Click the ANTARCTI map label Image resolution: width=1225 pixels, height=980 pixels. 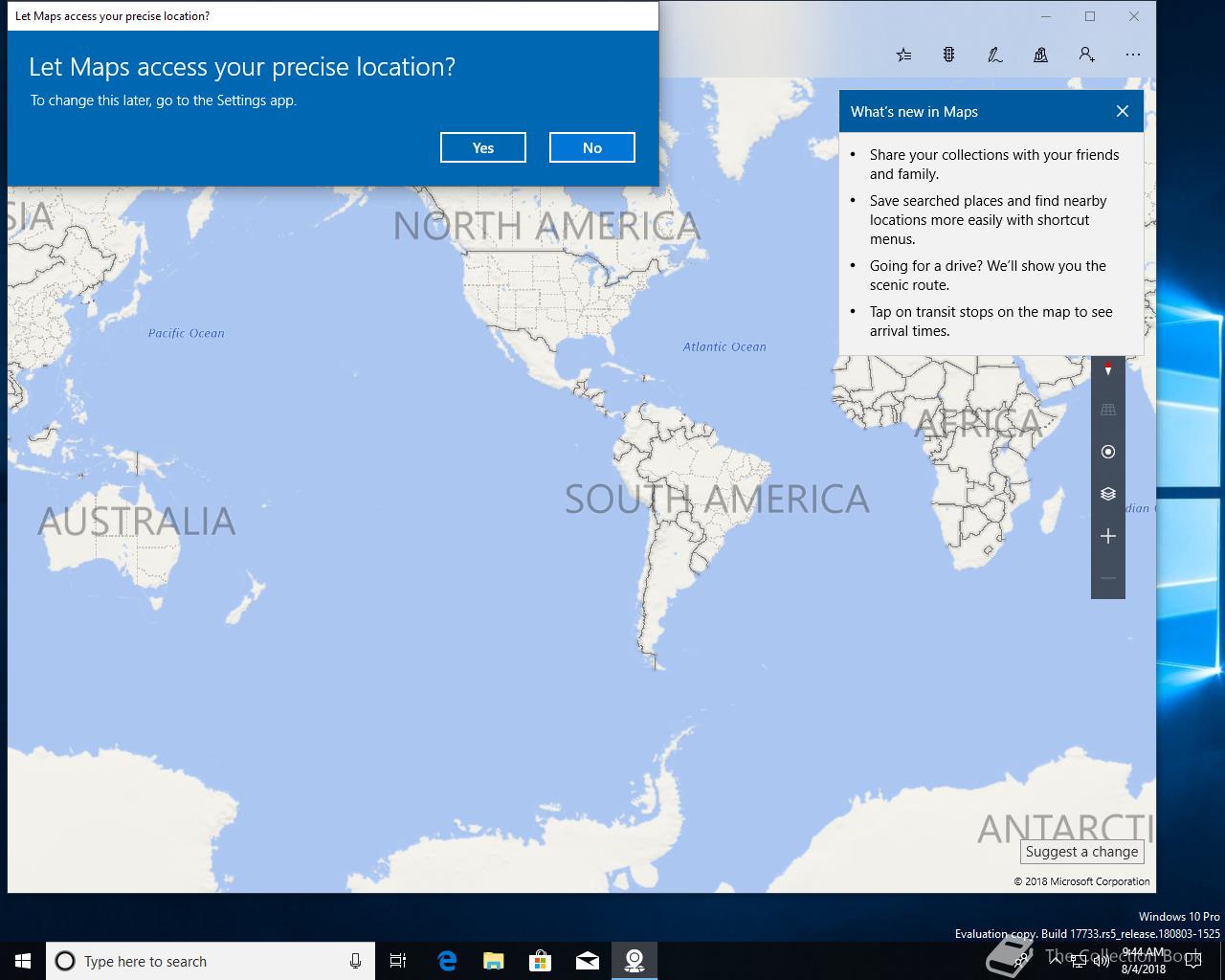coord(1065,829)
